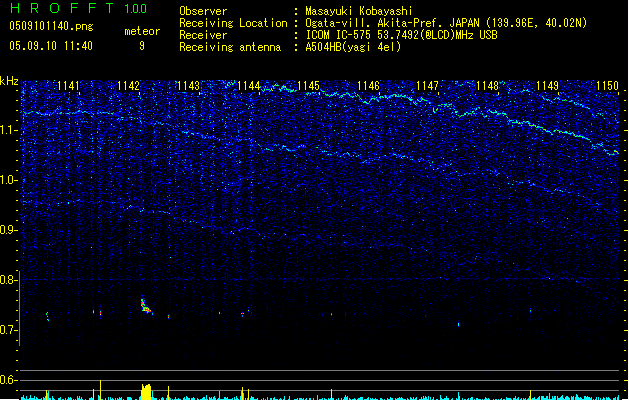
Task: Click the 1142 time marker
Action: (x=128, y=86)
